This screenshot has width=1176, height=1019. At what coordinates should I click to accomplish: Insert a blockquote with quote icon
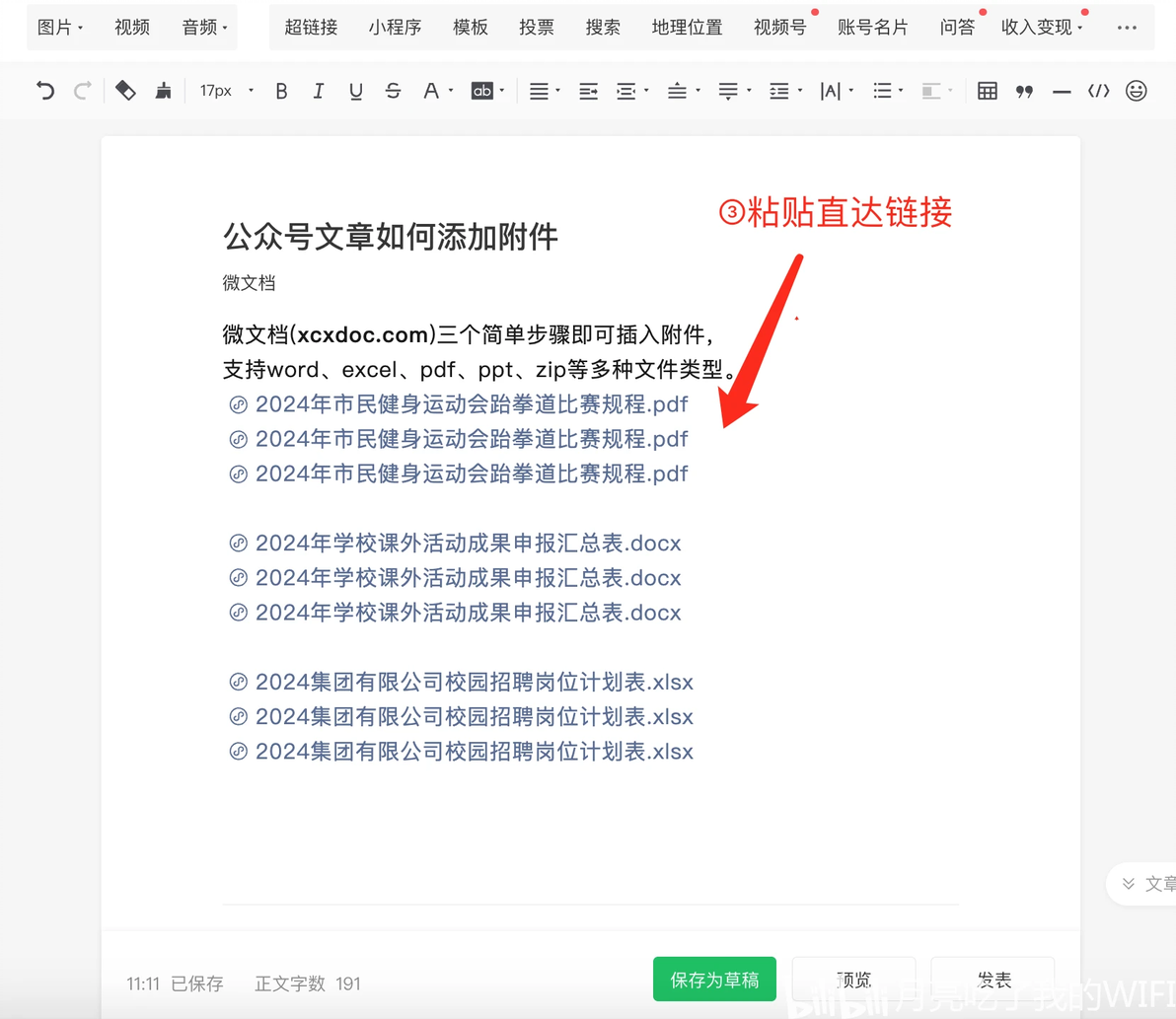1024,92
